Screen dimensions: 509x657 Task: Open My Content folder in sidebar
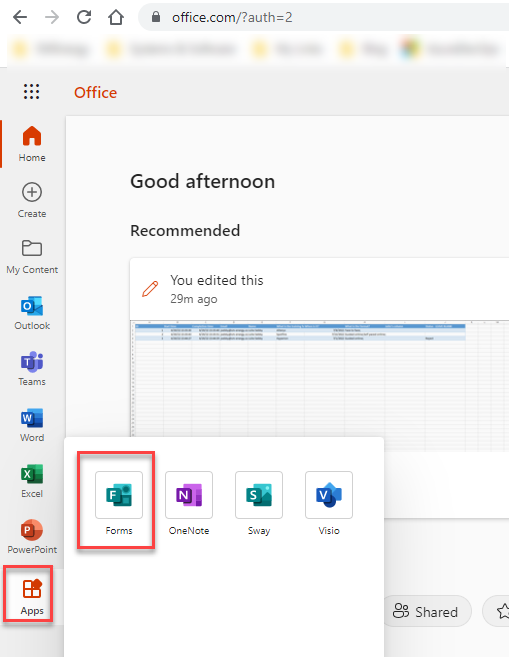click(32, 256)
